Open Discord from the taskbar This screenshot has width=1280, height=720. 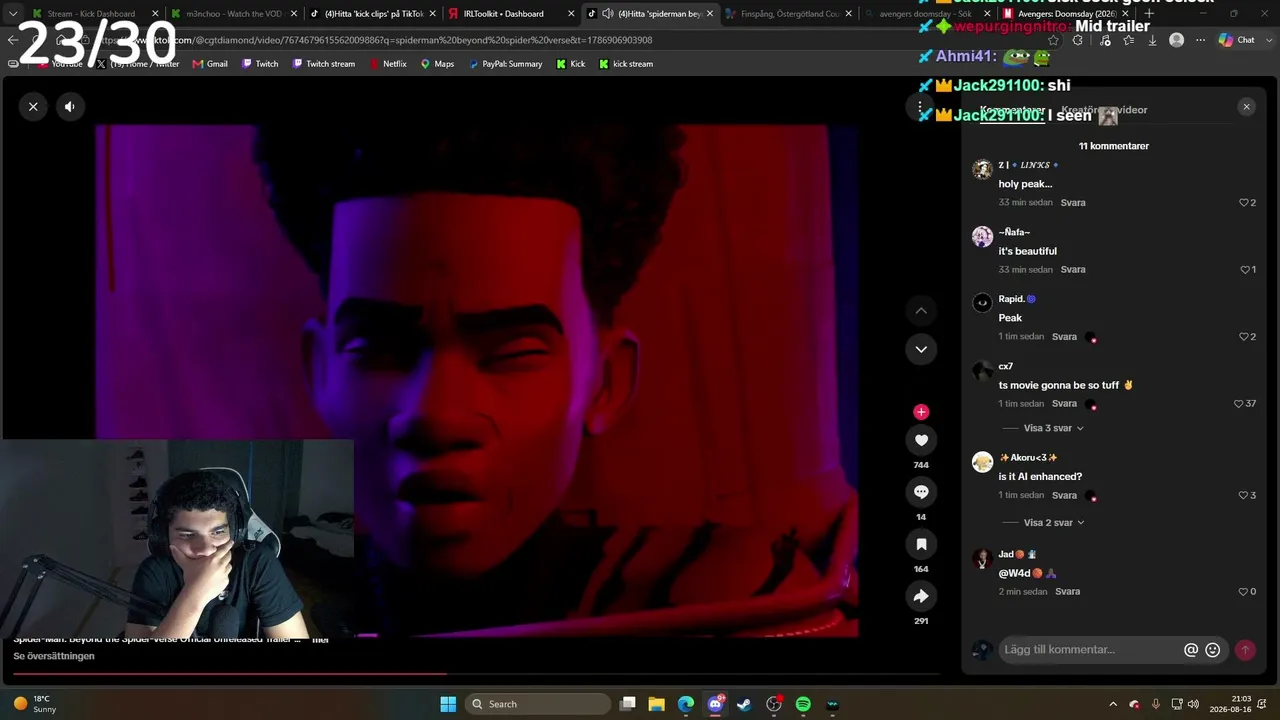715,704
